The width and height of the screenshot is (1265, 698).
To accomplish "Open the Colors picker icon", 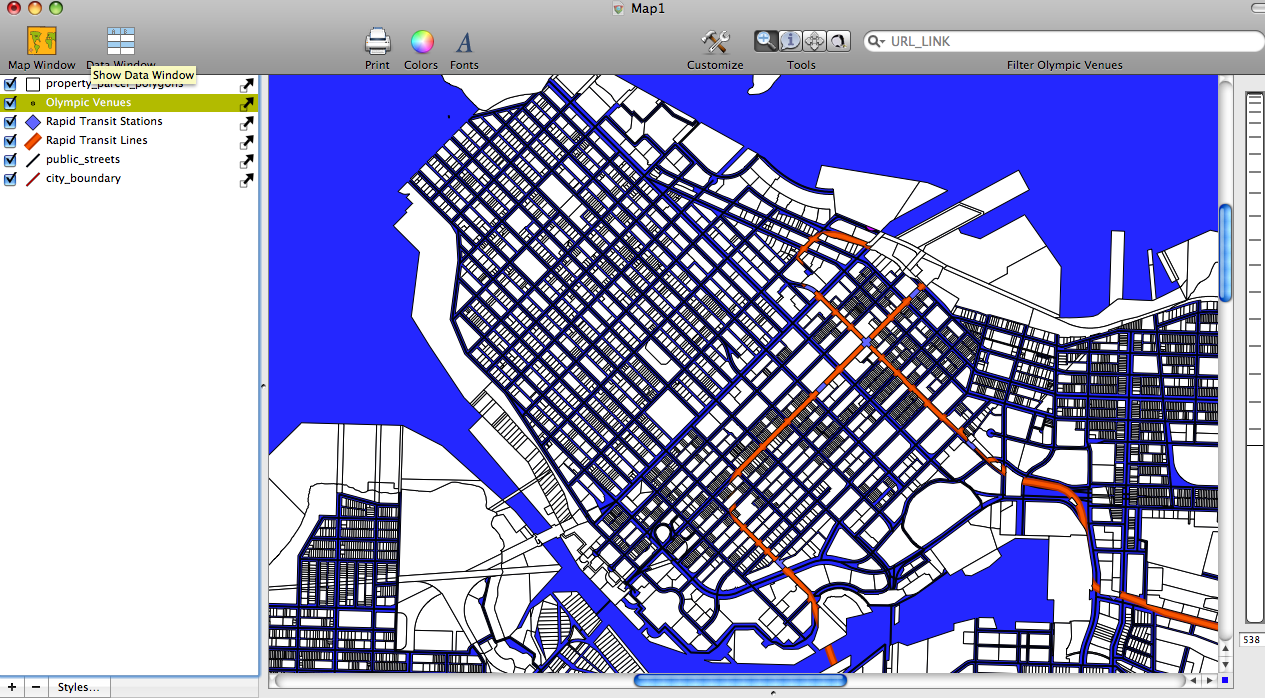I will coord(421,42).
